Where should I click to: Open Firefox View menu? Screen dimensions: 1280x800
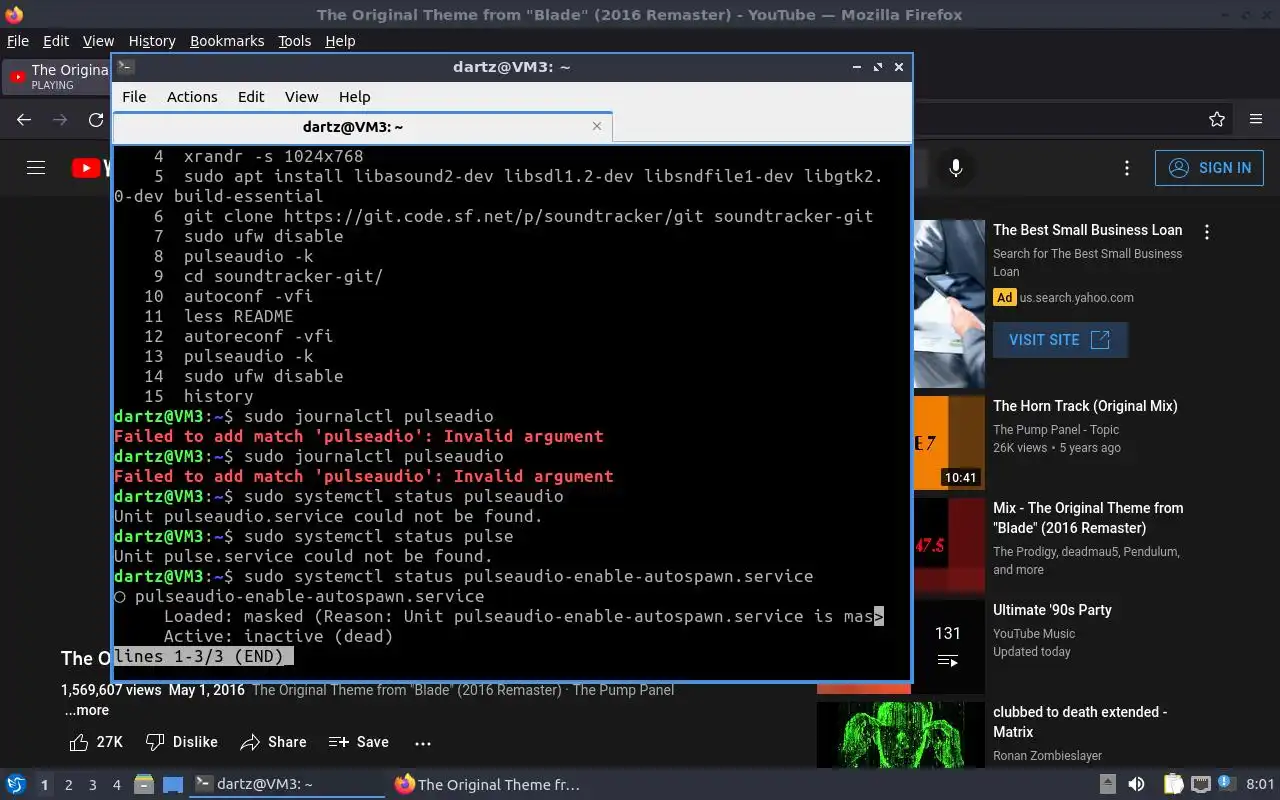(x=98, y=41)
